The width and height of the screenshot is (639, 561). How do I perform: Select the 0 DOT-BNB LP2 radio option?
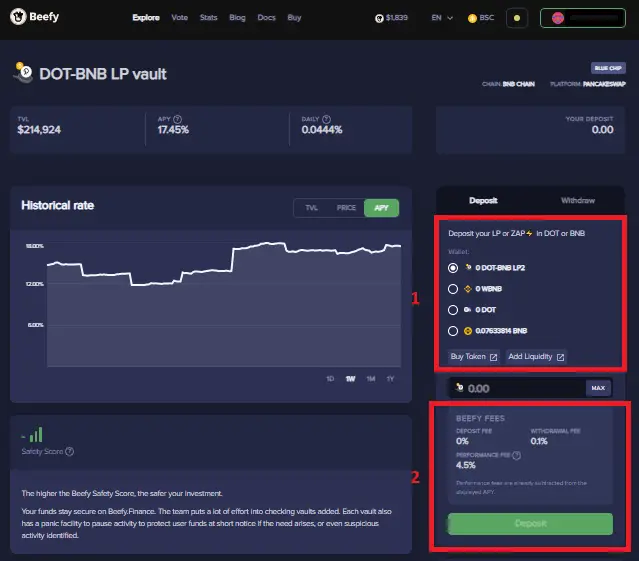[x=453, y=268]
